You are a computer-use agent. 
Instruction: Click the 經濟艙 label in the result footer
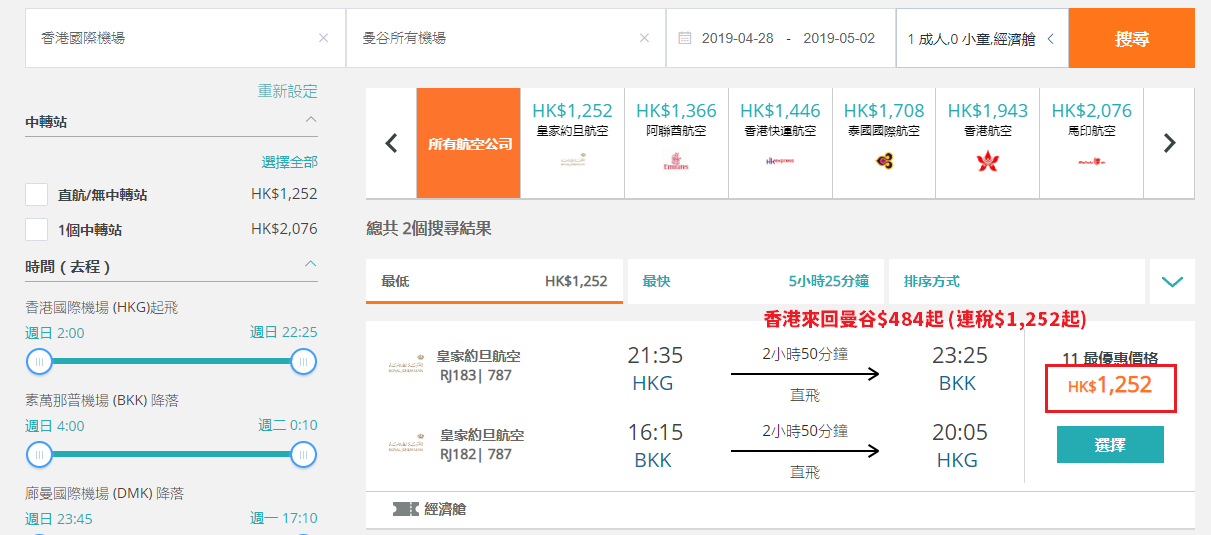point(445,509)
